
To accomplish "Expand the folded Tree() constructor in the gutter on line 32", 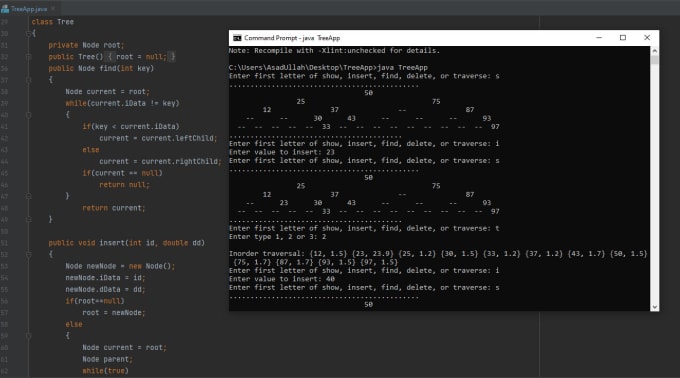I will point(28,57).
